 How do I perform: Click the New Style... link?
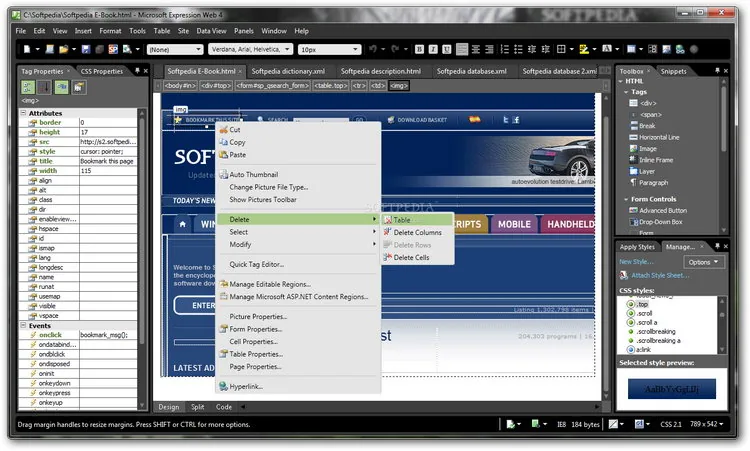(636, 262)
